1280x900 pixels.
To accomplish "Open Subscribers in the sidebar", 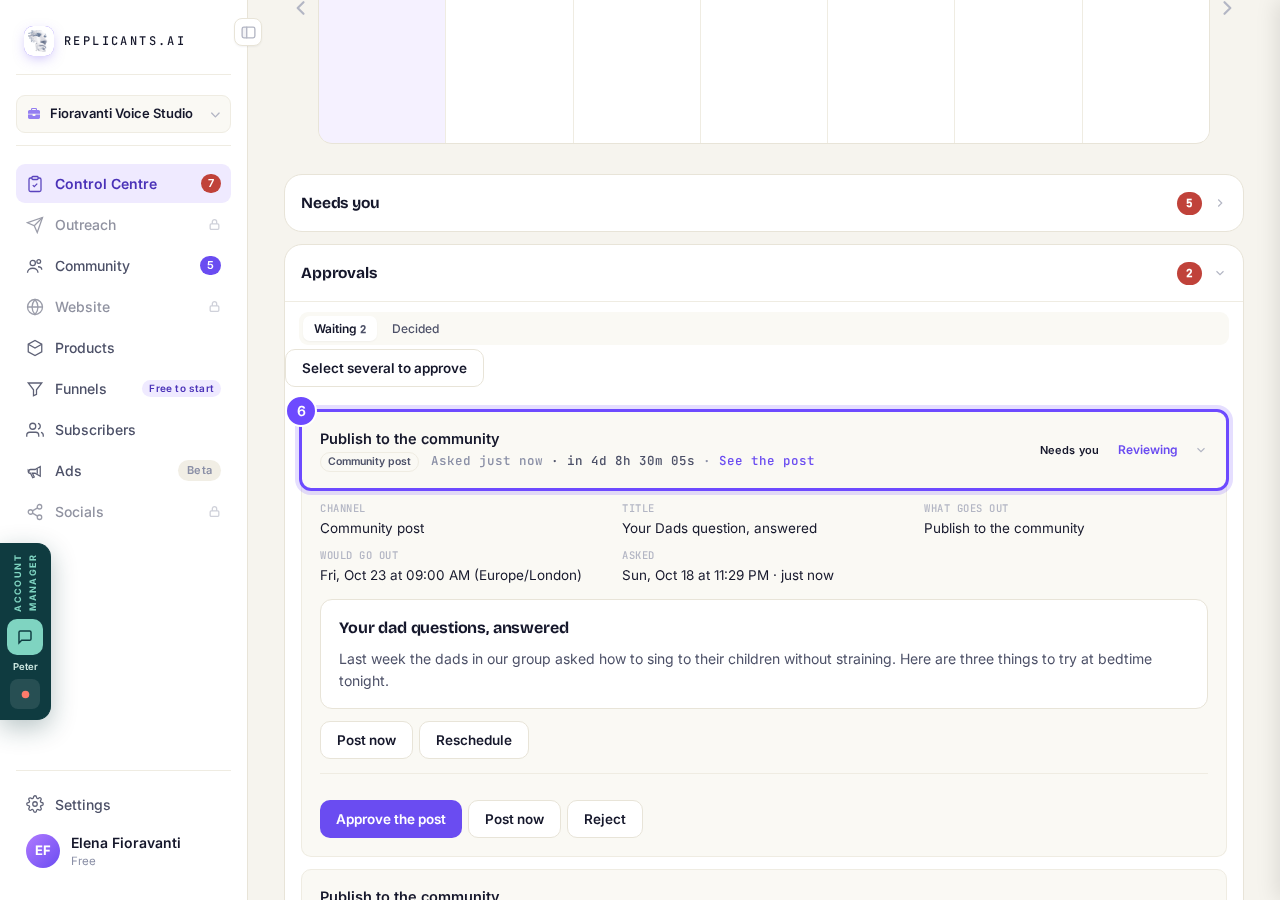I will point(123,430).
